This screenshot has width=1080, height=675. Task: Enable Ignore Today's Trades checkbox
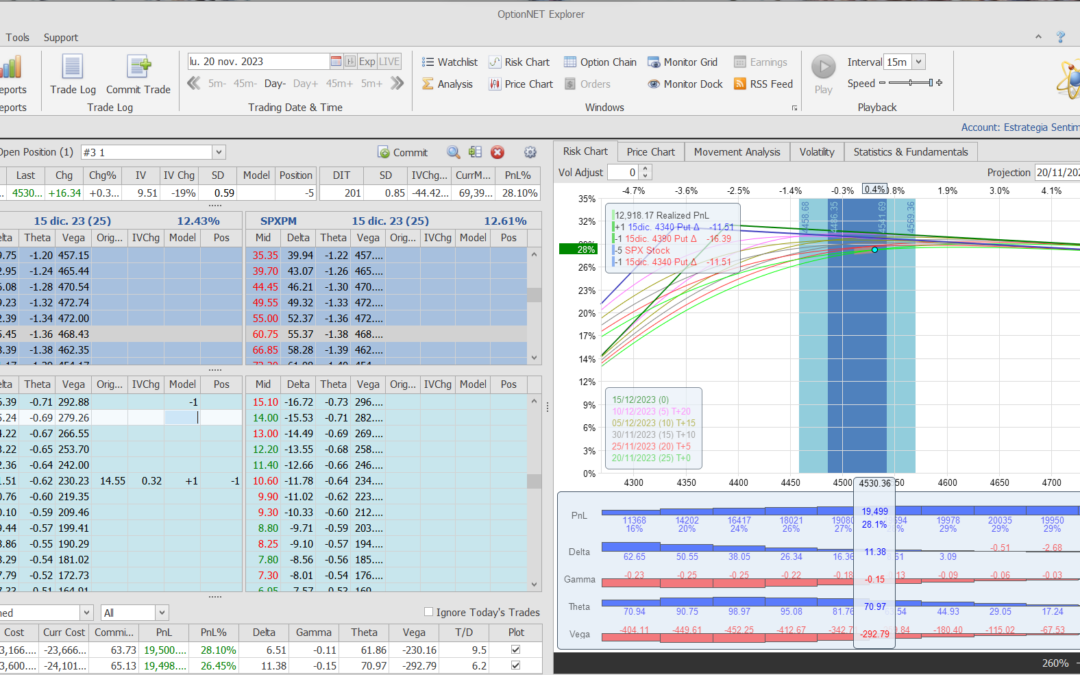[429, 612]
